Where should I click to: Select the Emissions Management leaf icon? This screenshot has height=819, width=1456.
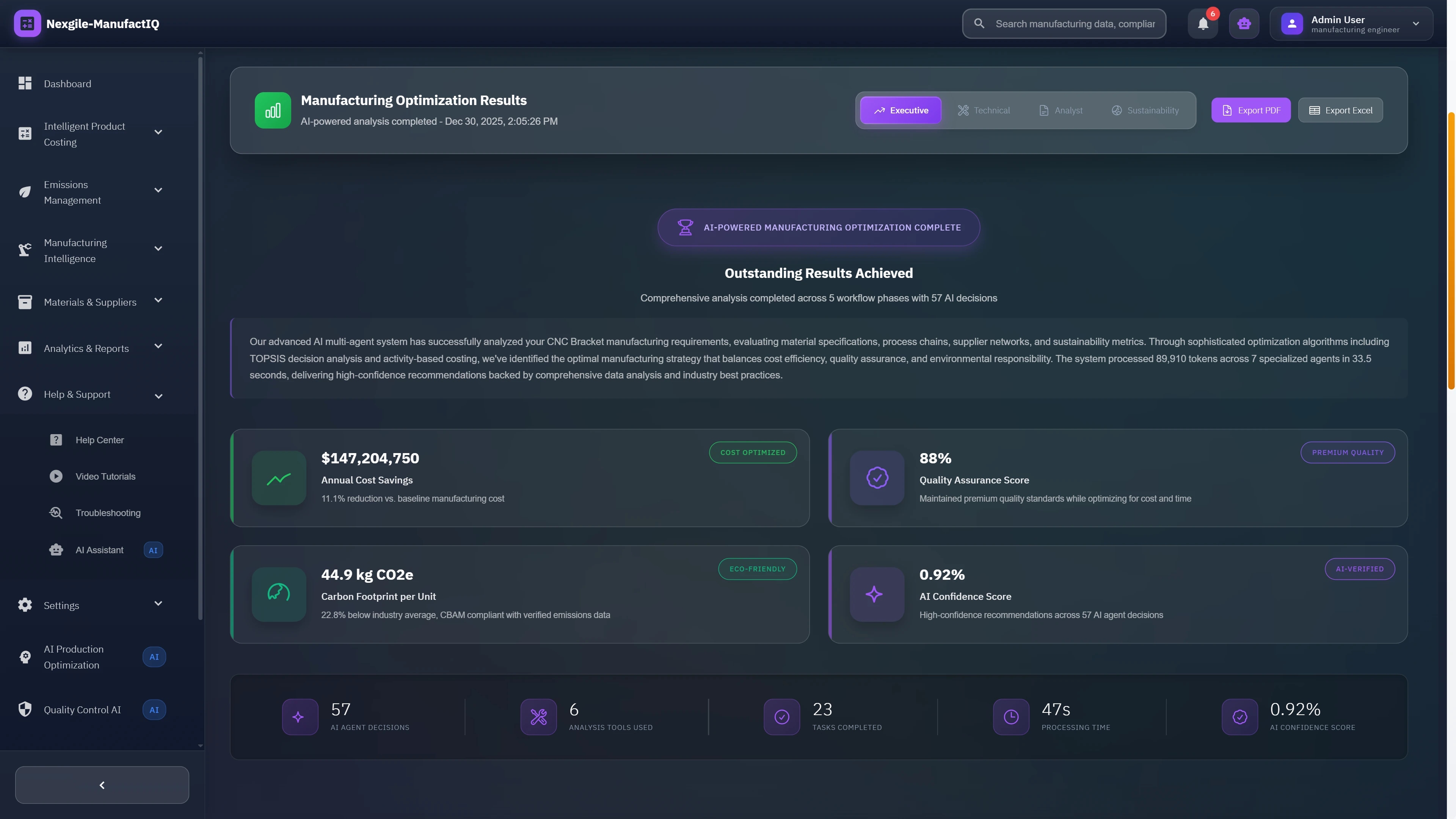point(24,192)
